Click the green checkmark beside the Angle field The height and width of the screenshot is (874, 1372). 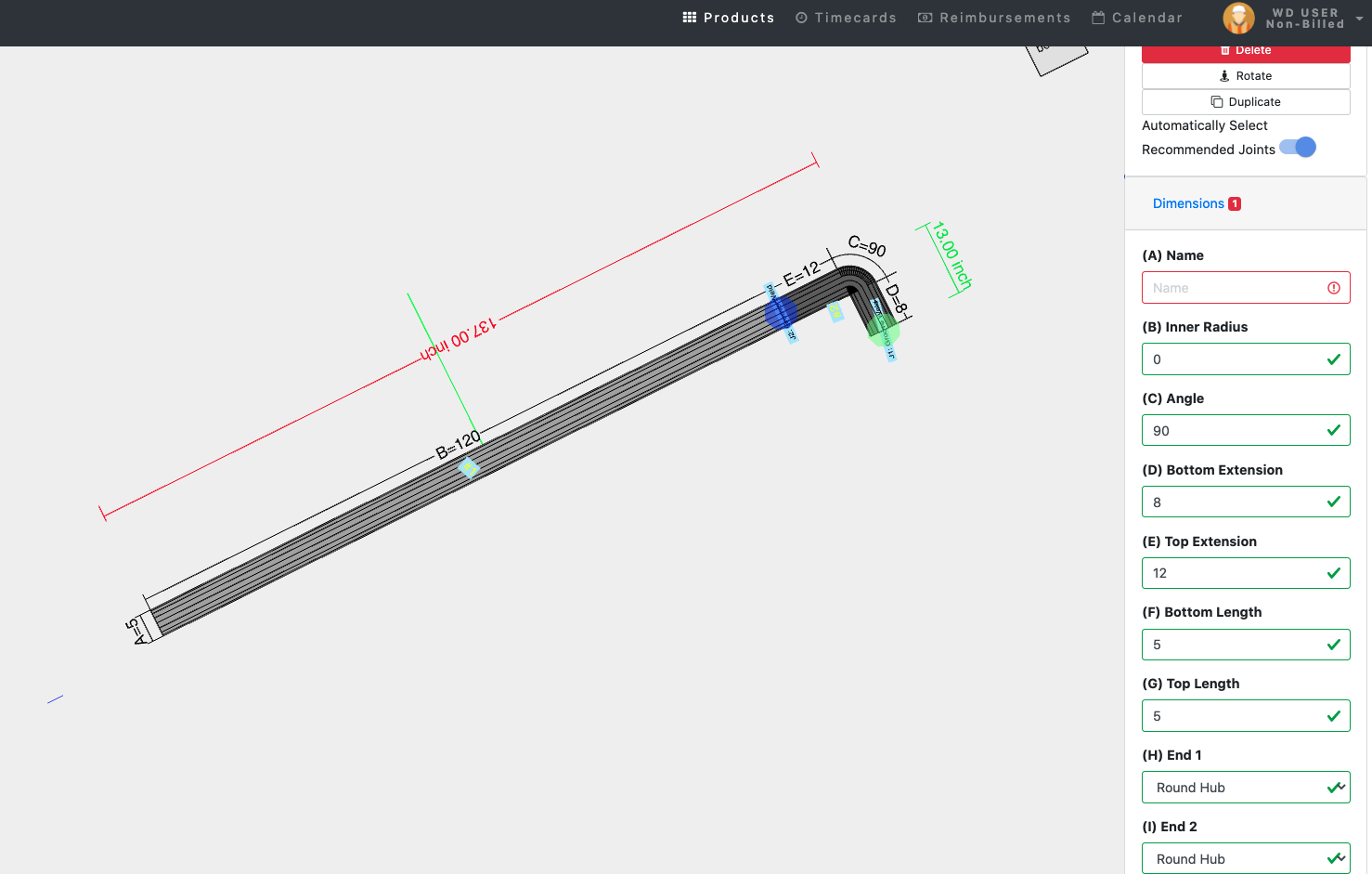(x=1335, y=430)
